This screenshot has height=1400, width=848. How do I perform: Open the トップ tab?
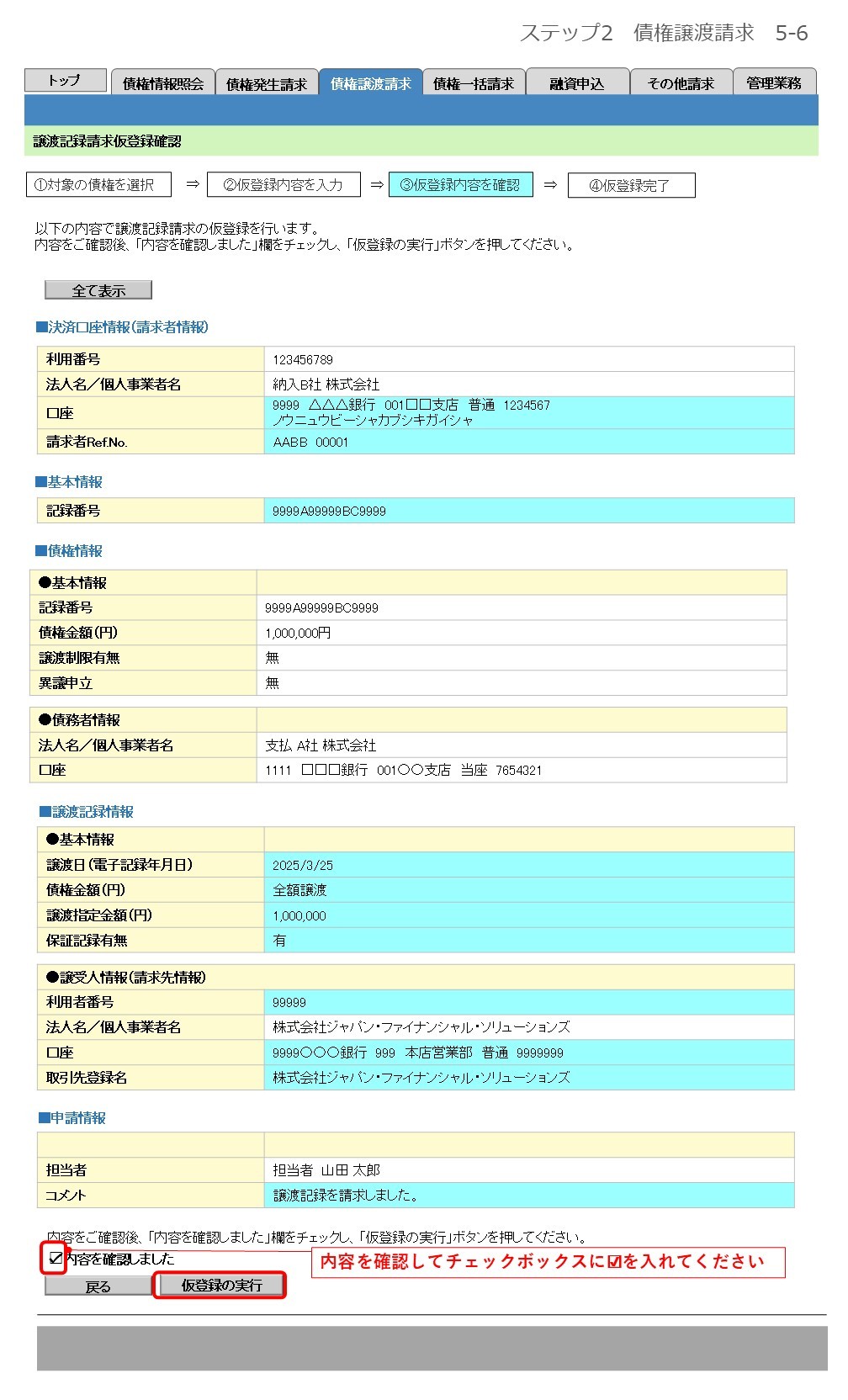[66, 80]
